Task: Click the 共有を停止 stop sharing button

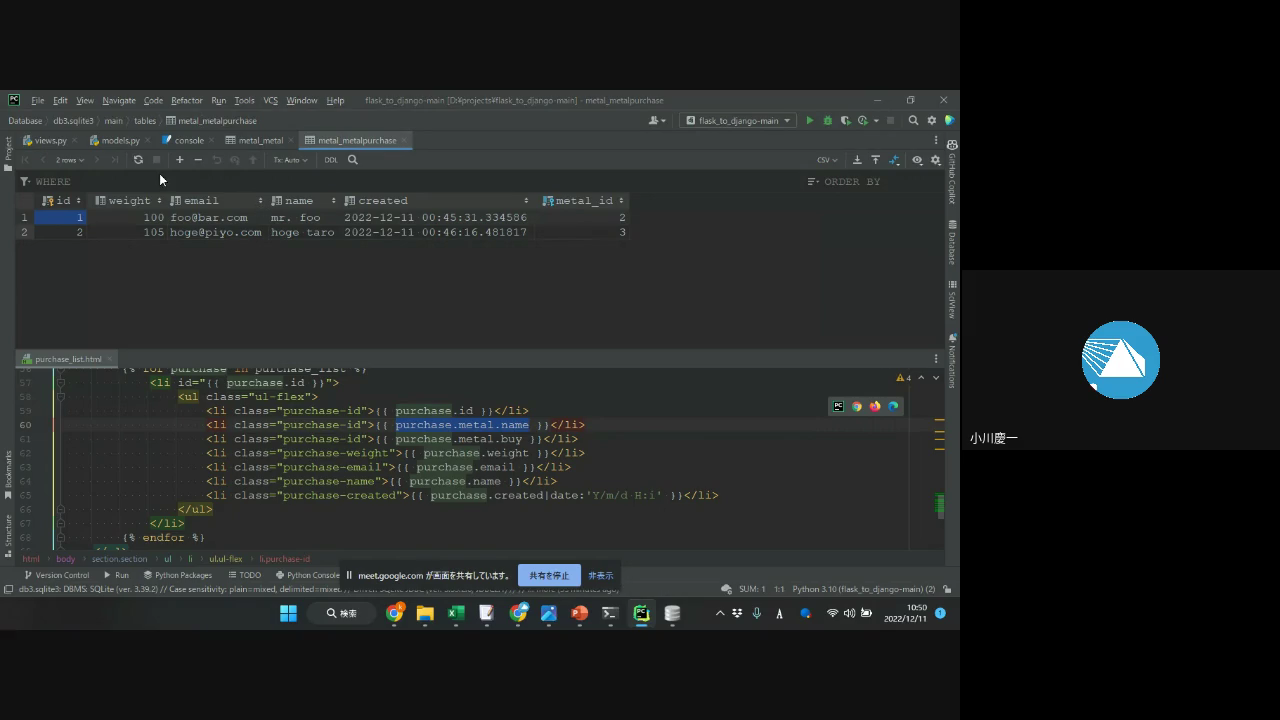Action: coord(549,576)
